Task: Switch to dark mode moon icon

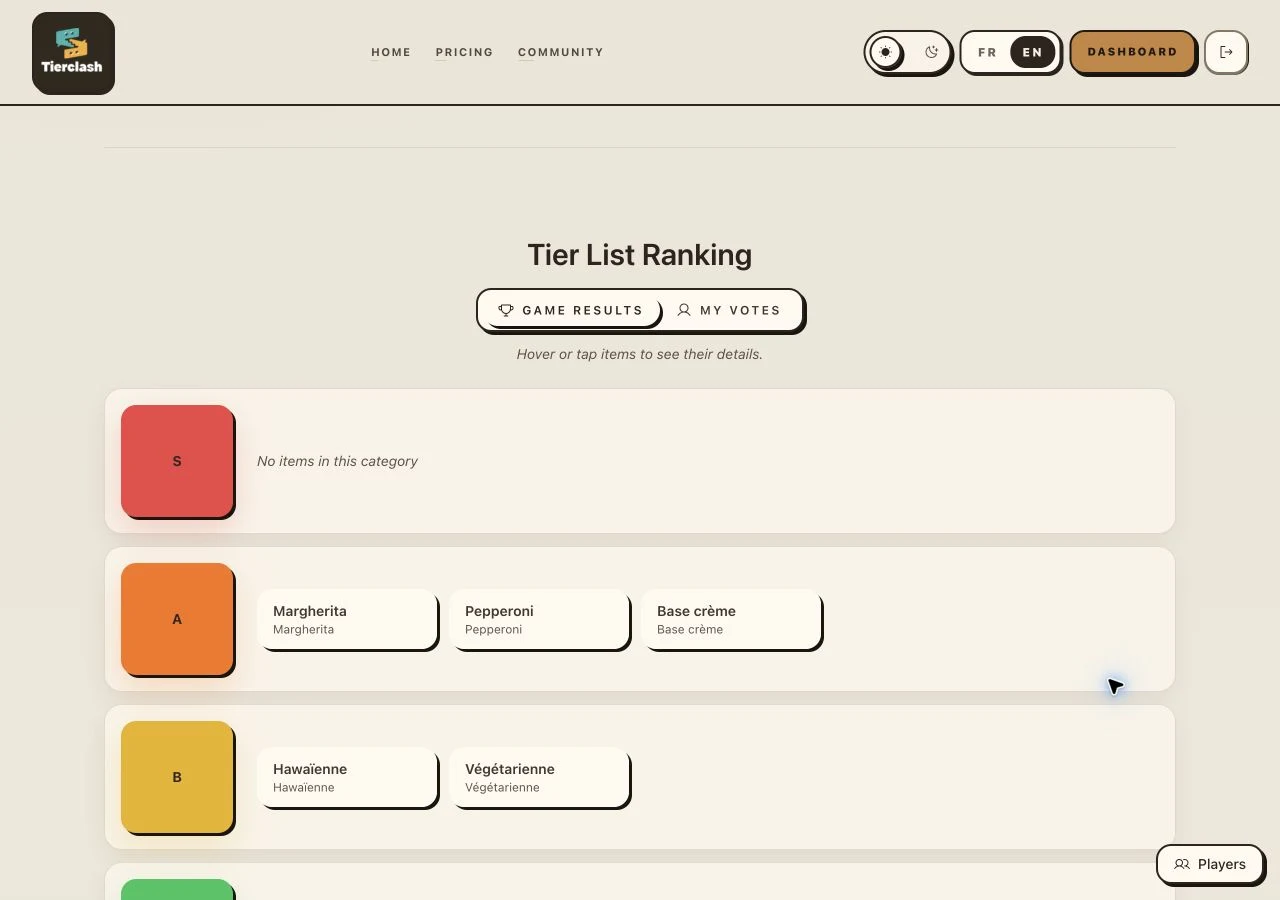Action: click(932, 52)
